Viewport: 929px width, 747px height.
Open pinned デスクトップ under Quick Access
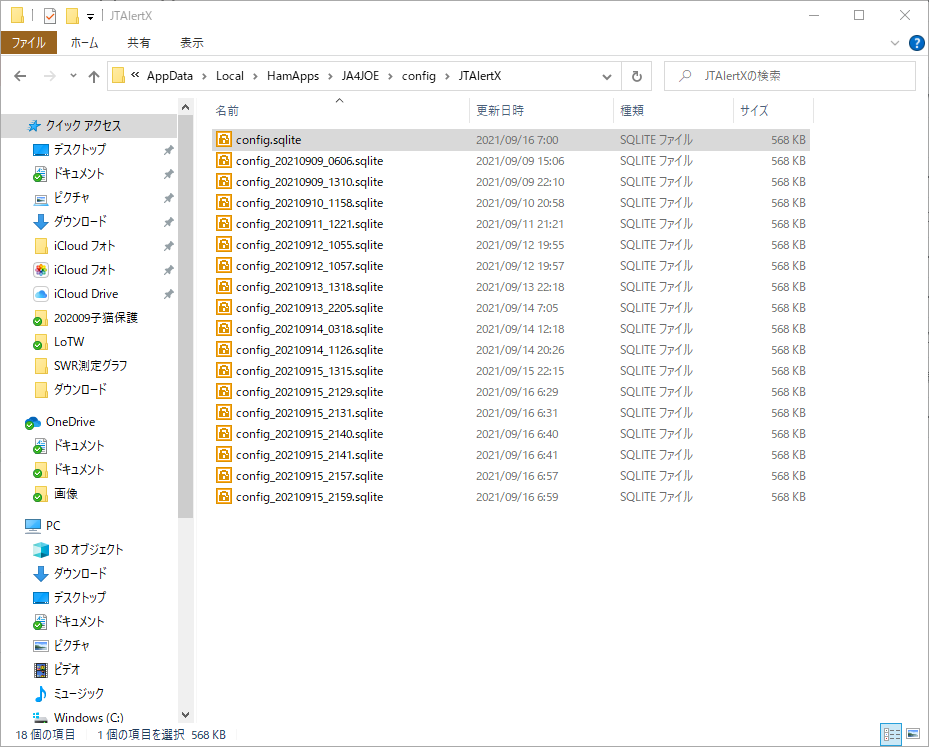80,149
